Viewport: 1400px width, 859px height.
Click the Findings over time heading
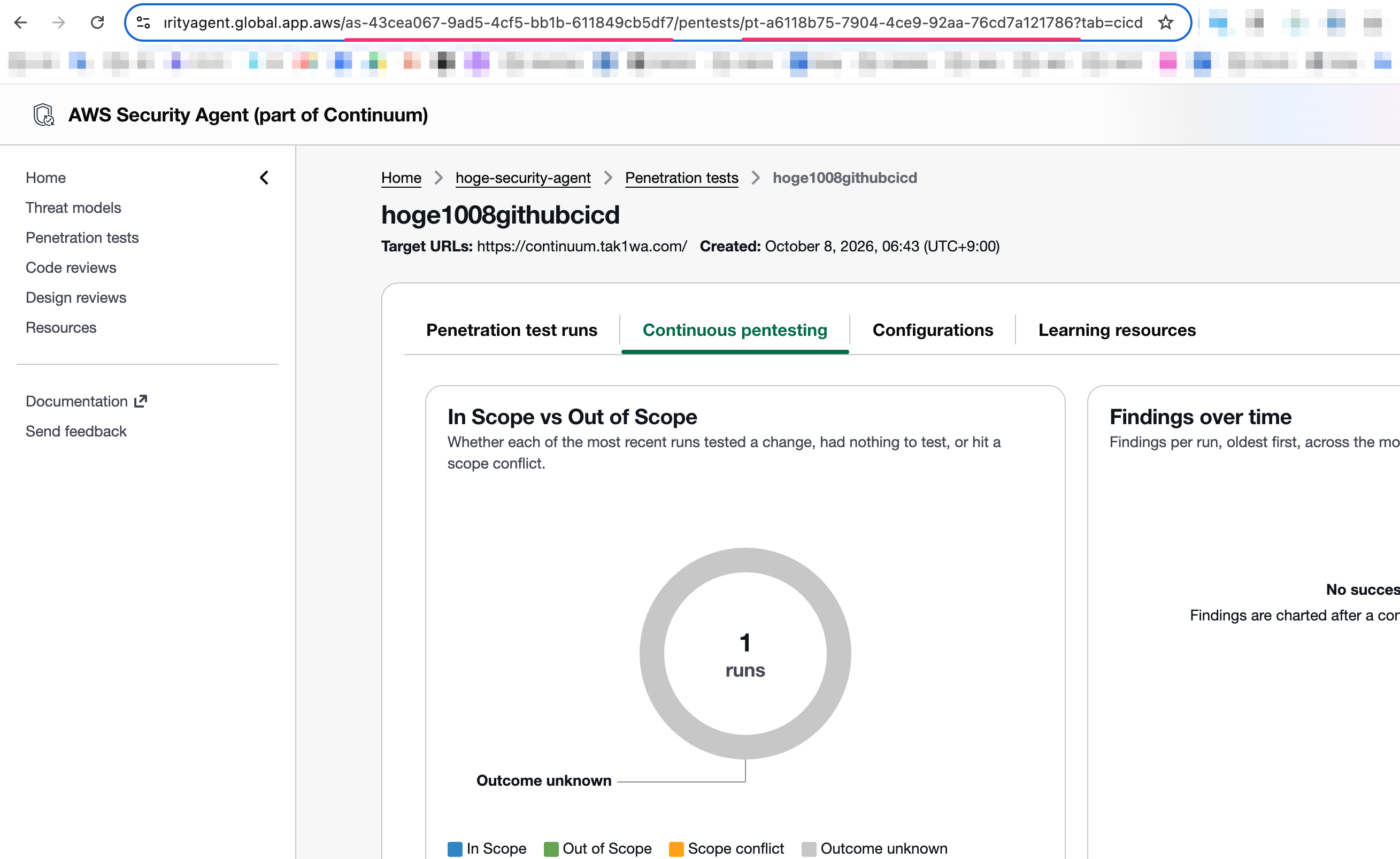tap(1201, 417)
